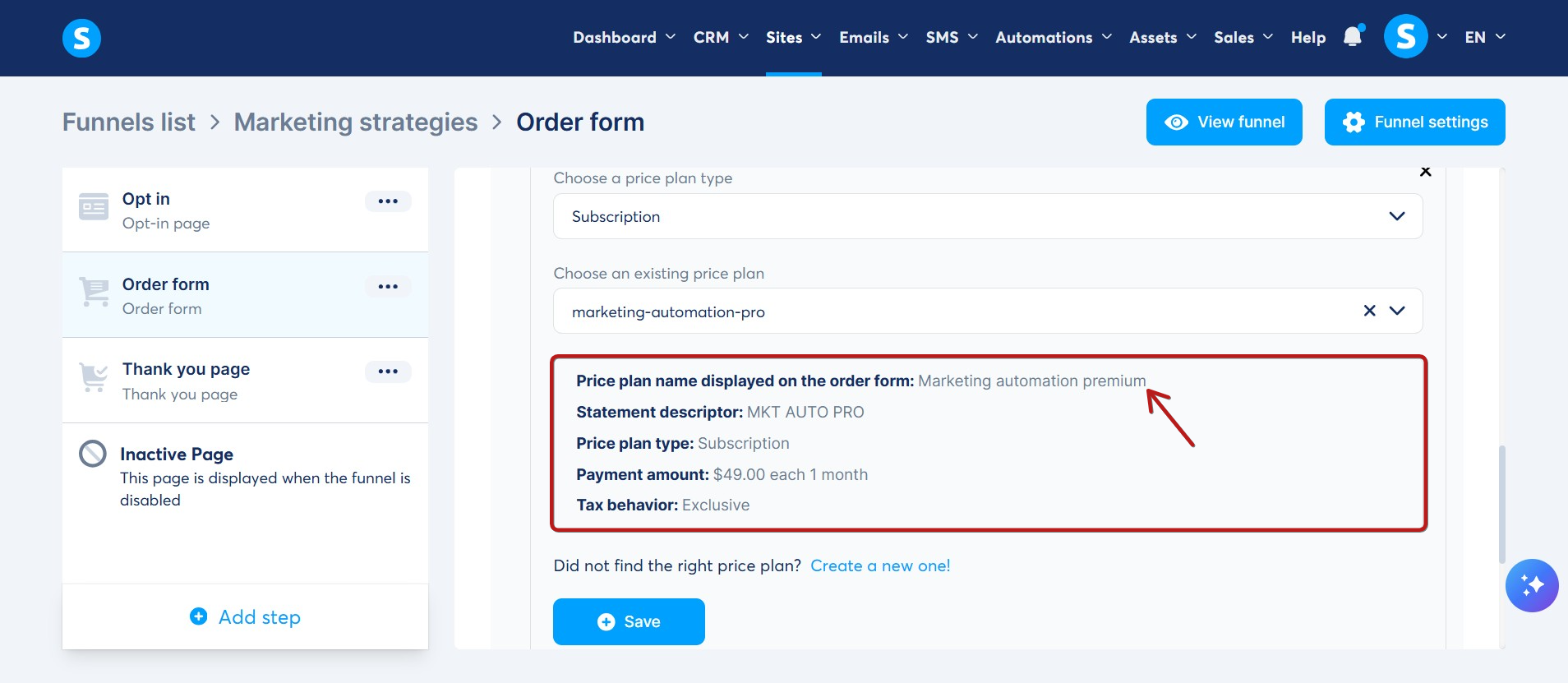The image size is (1568, 683).
Task: Open the Opt in step options menu
Action: pyautogui.click(x=388, y=201)
